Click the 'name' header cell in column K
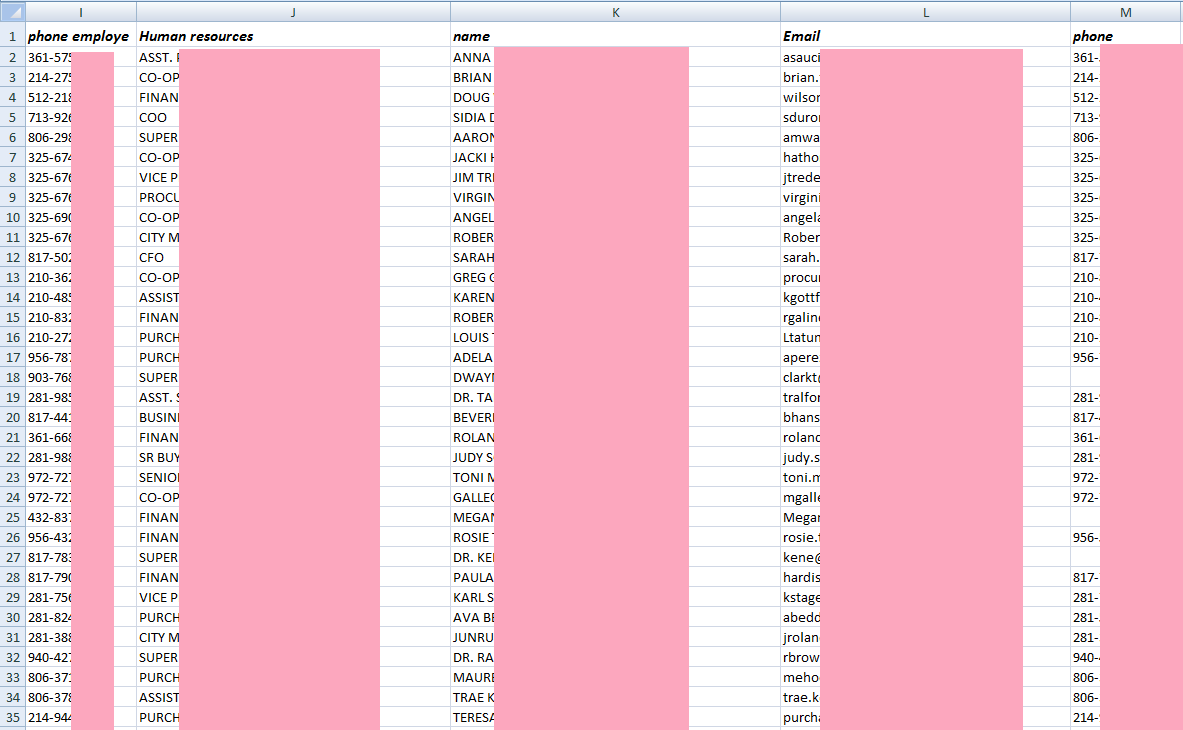 point(472,36)
